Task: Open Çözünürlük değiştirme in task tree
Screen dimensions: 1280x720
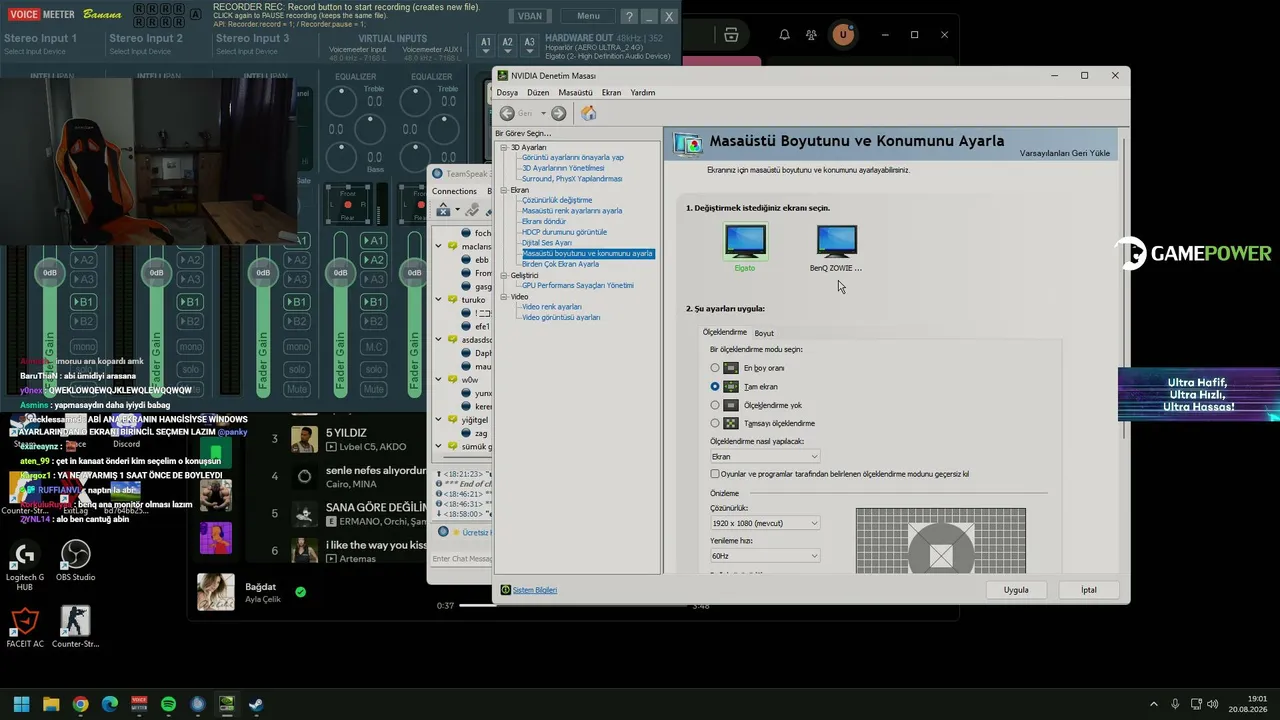Action: coord(557,200)
